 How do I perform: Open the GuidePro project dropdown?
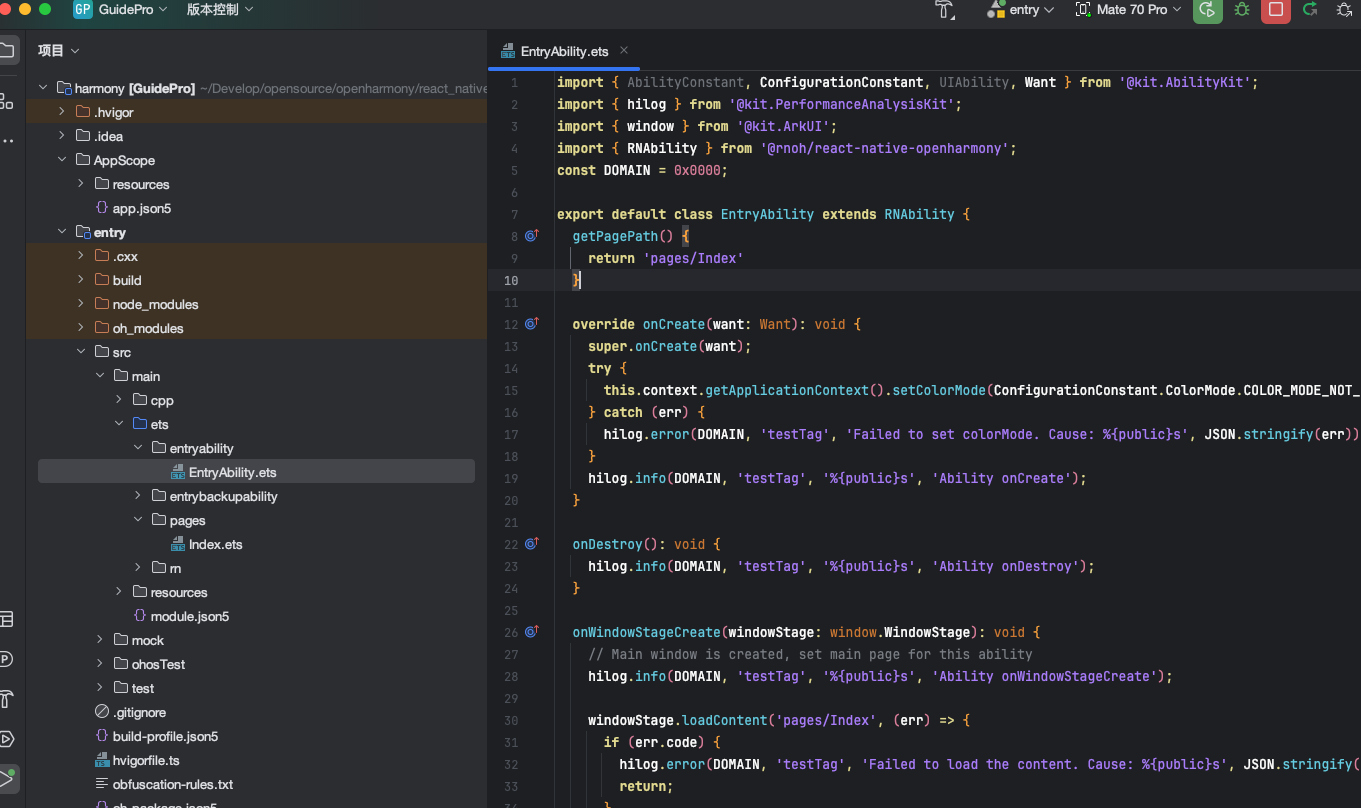coord(133,9)
